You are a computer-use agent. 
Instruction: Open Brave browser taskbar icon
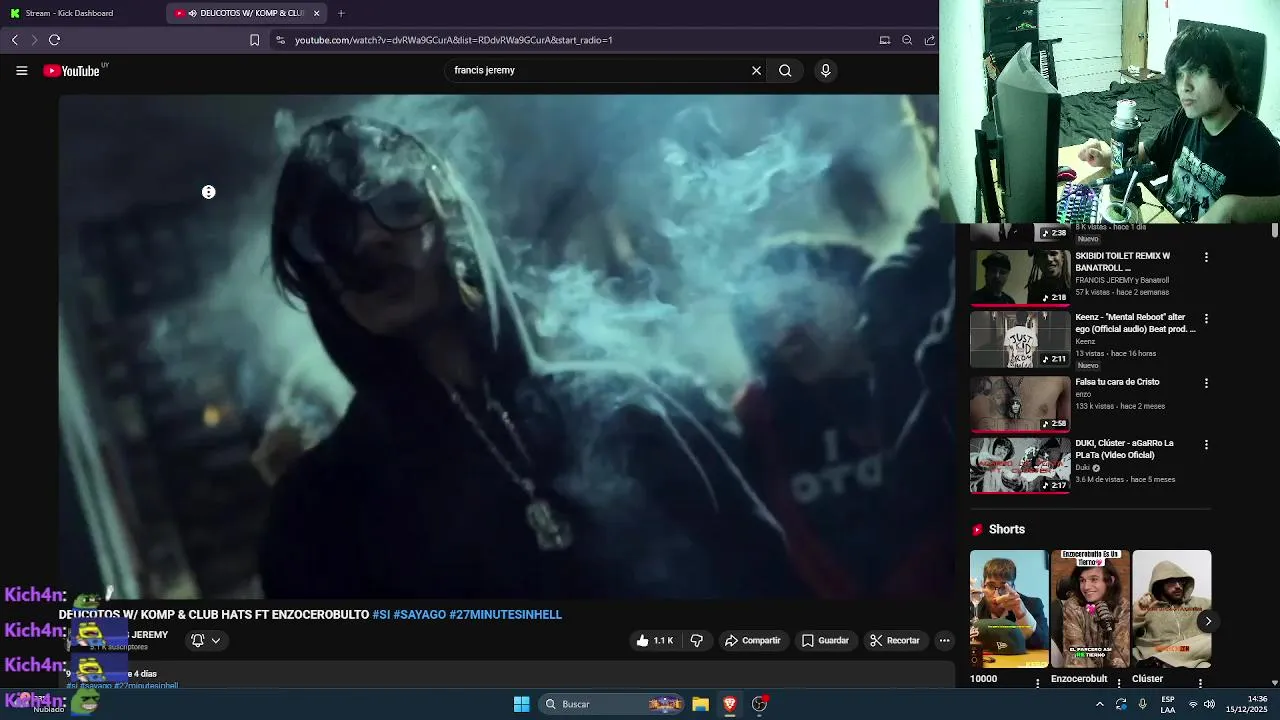pyautogui.click(x=730, y=704)
